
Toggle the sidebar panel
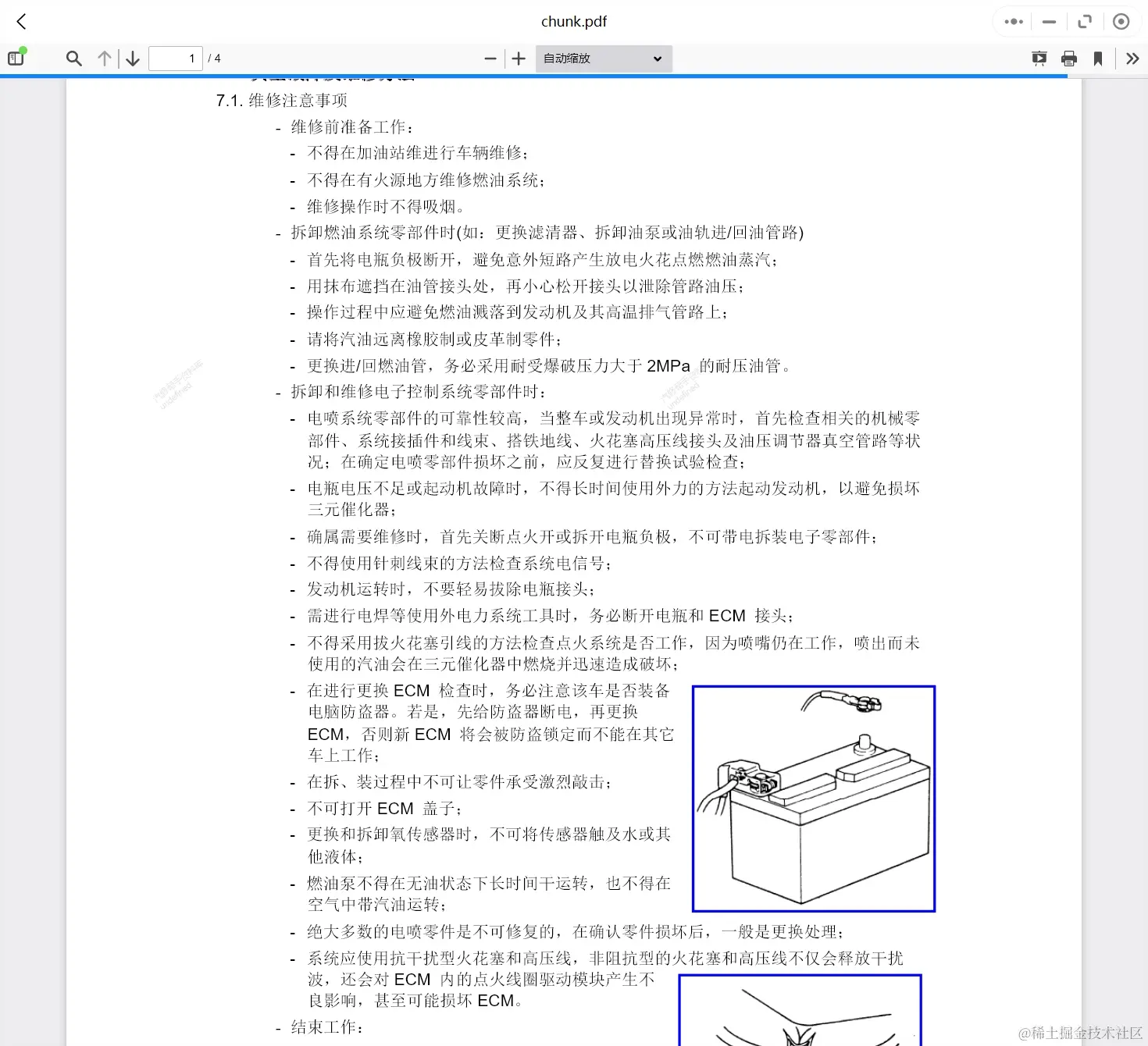pyautogui.click(x=16, y=57)
